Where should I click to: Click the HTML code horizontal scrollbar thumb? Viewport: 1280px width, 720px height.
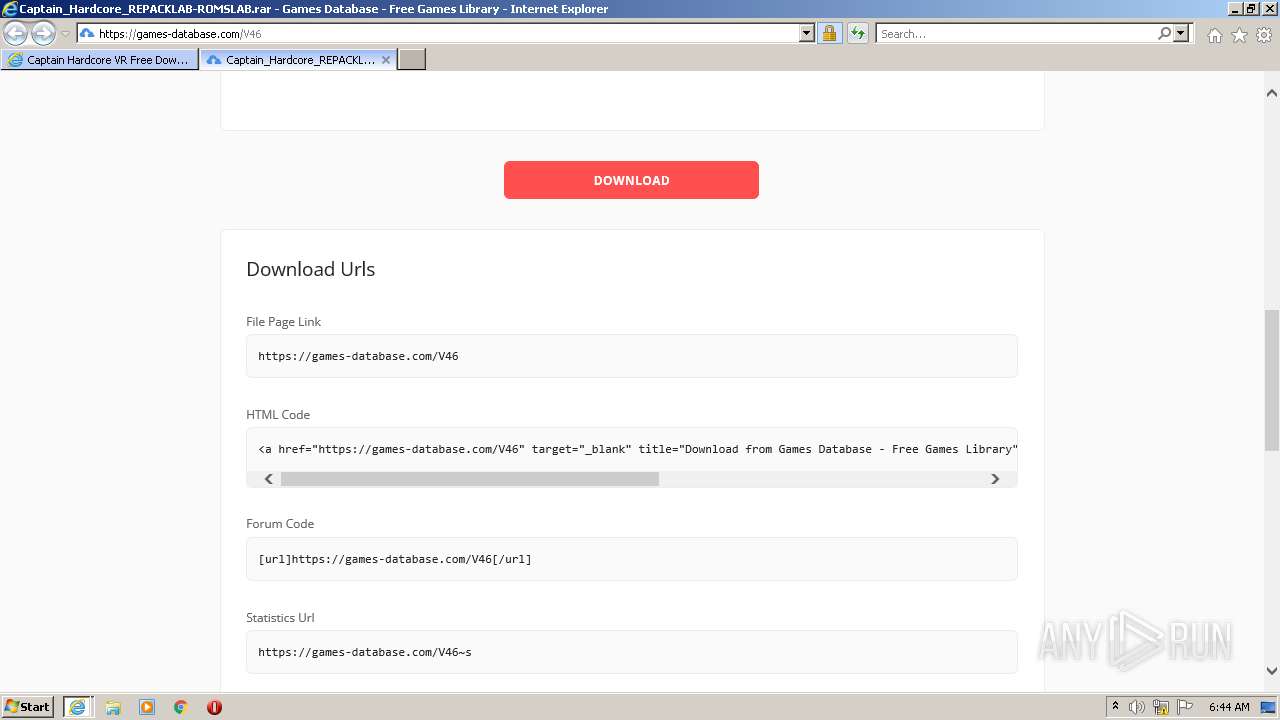pyautogui.click(x=470, y=479)
